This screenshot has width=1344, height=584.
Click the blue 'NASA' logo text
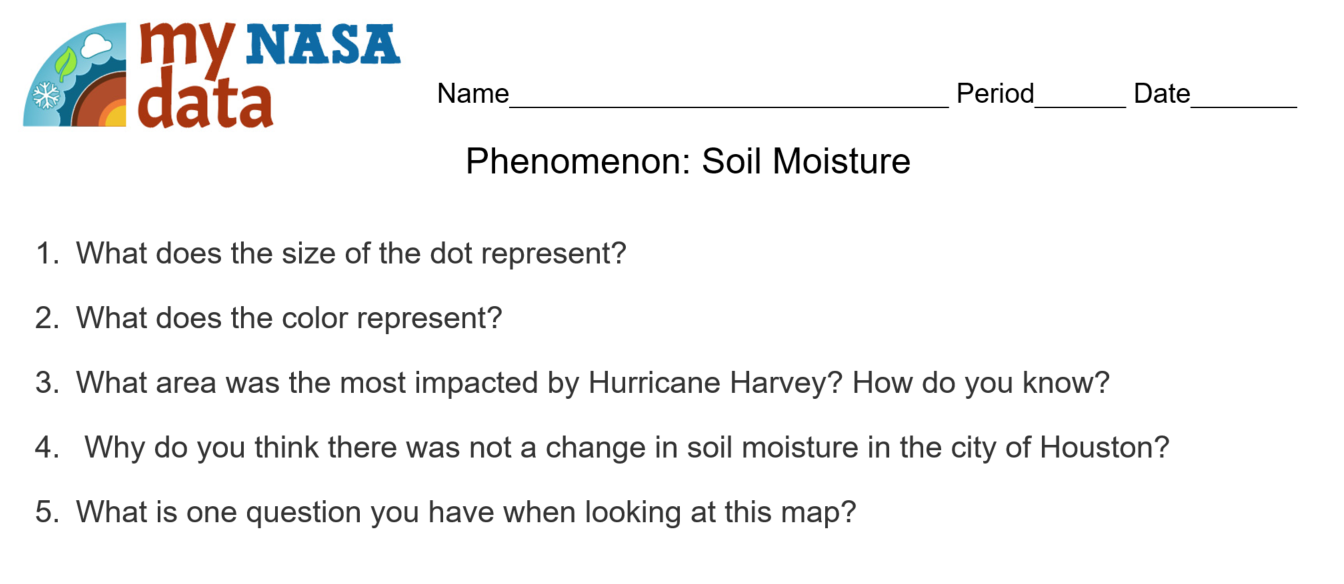click(322, 45)
